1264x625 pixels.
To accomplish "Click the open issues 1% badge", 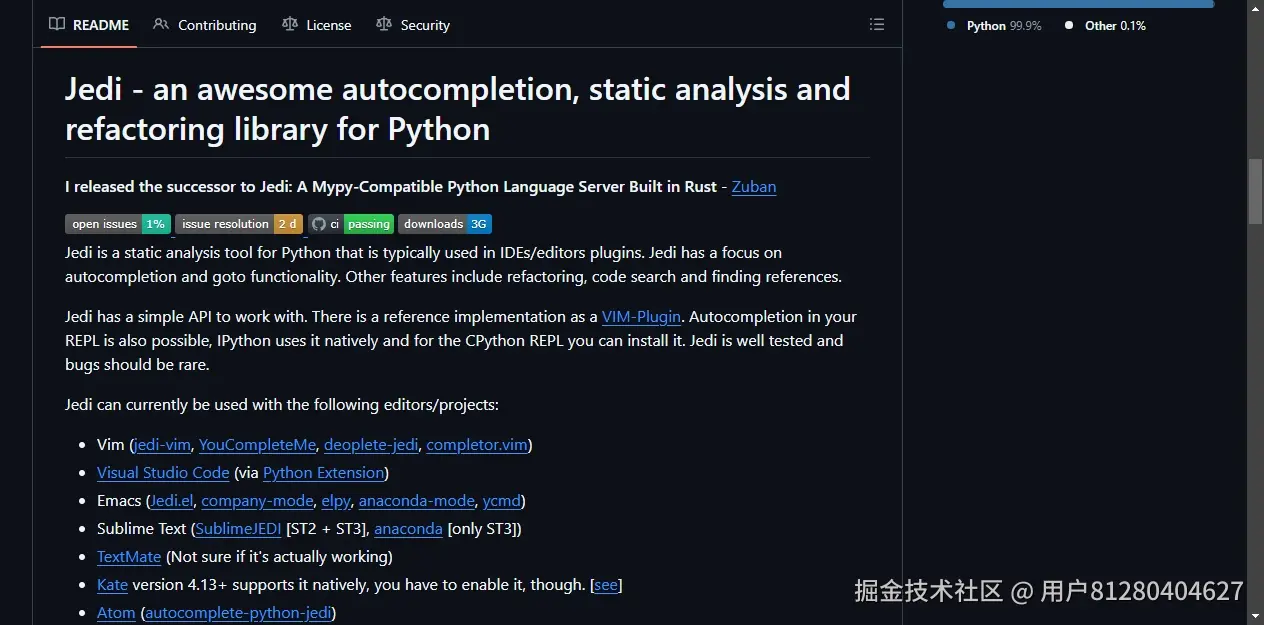I will (x=118, y=224).
